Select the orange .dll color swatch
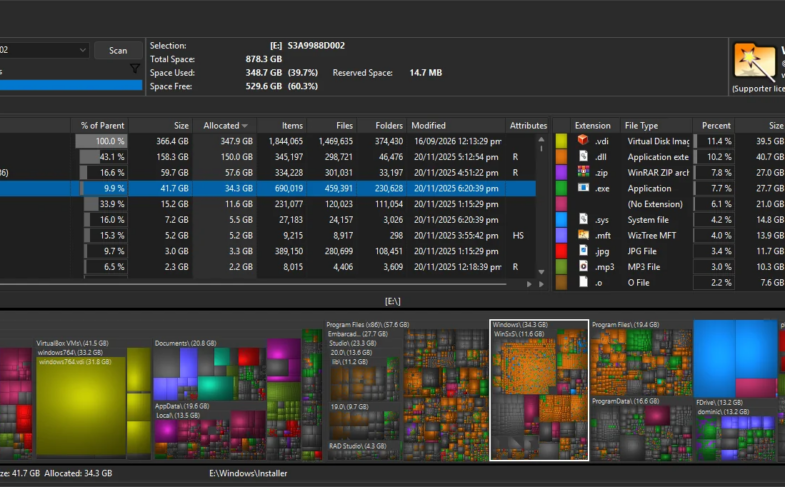 [x=561, y=157]
